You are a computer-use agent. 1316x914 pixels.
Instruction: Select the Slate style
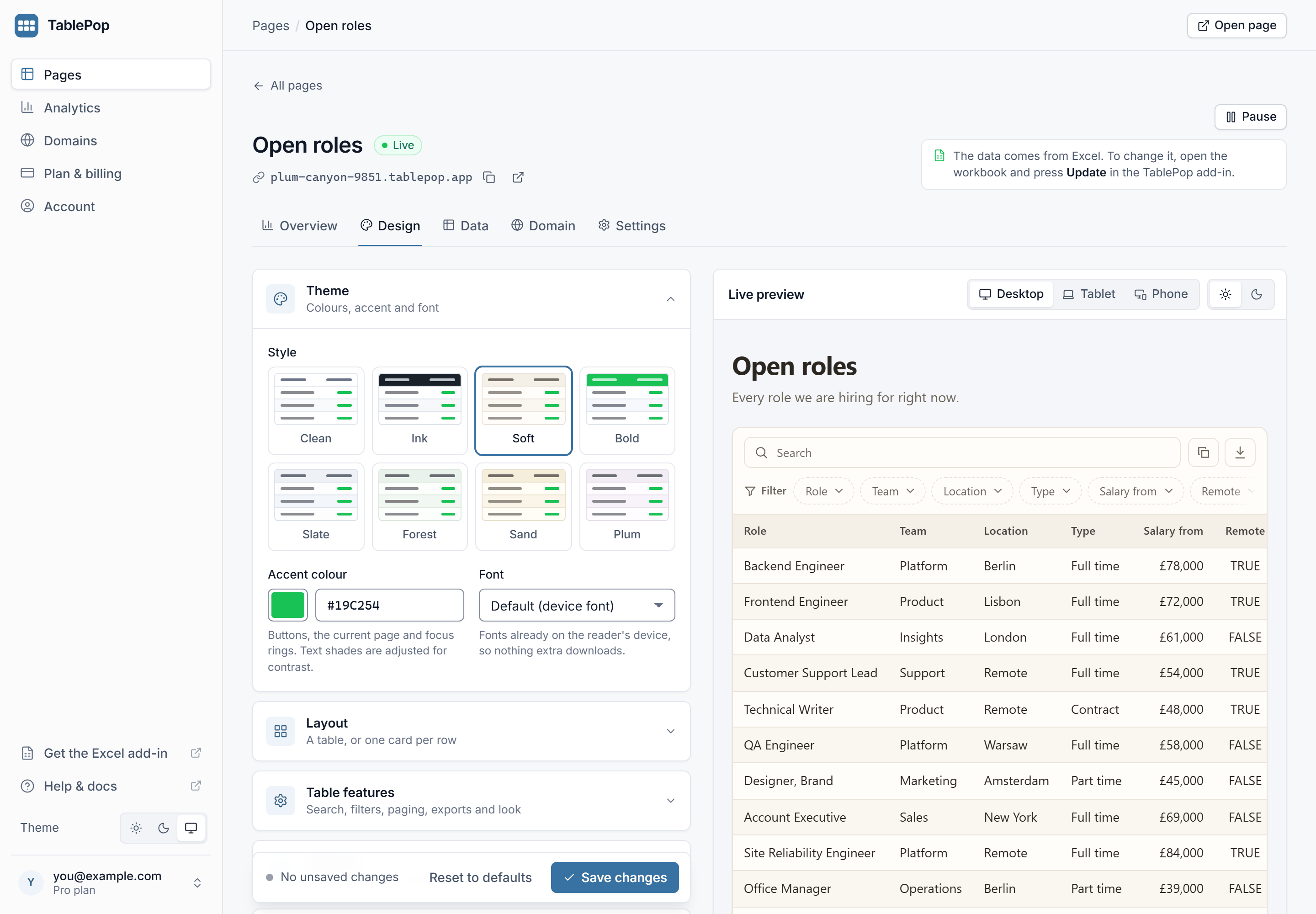pyautogui.click(x=316, y=507)
